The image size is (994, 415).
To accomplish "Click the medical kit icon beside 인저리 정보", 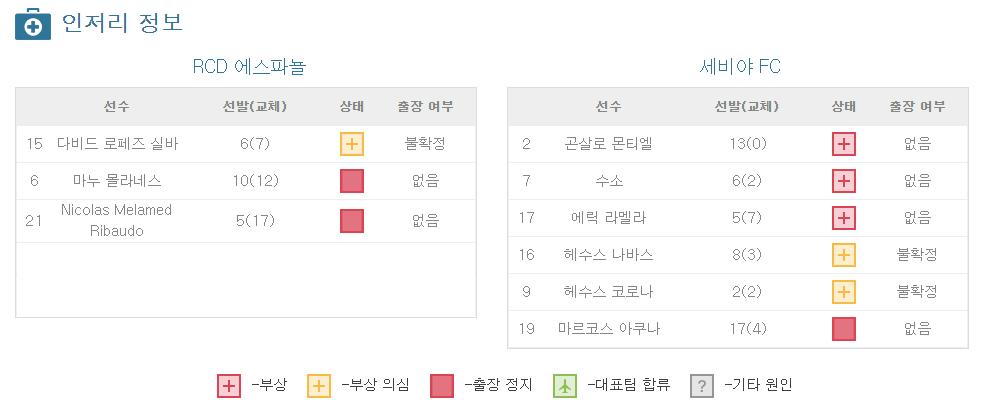I will (x=33, y=23).
